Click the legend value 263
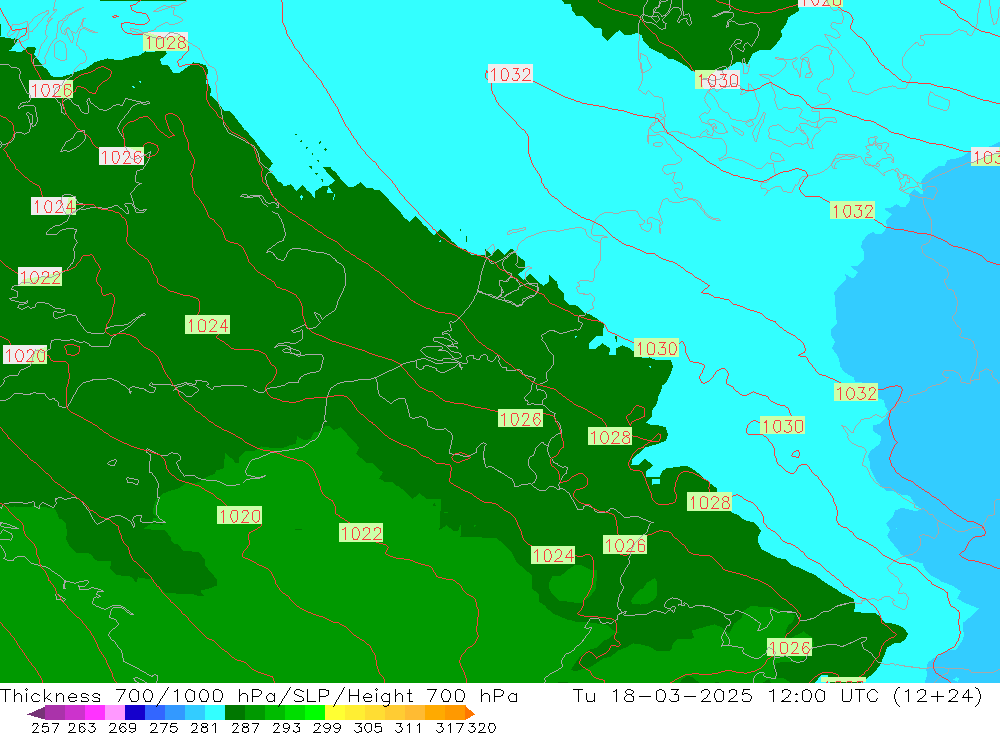Image resolution: width=1000 pixels, height=733 pixels. (82, 727)
